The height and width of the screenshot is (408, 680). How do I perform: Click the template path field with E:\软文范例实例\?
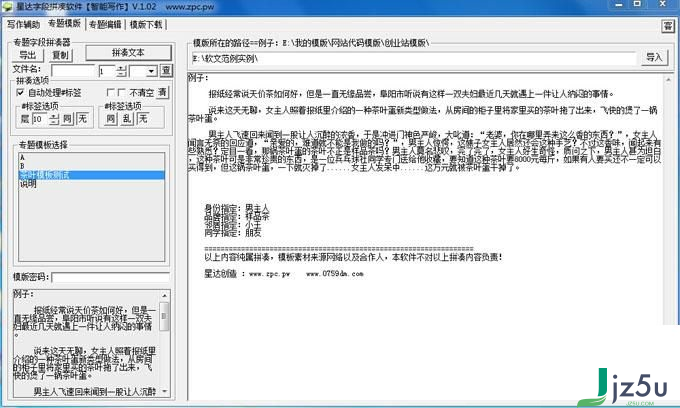(415, 58)
